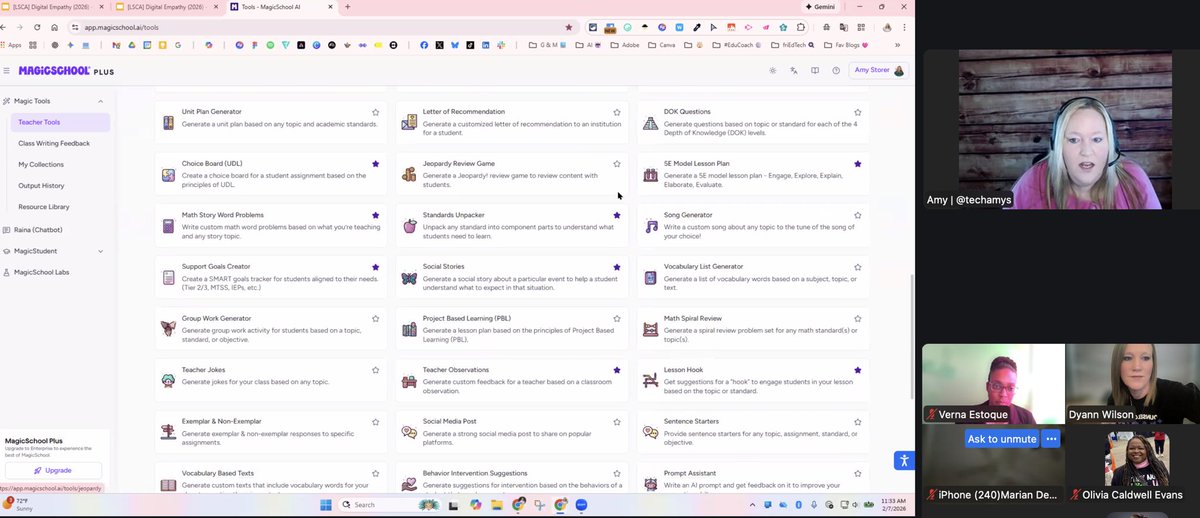The width and height of the screenshot is (1200, 518).
Task: Open the language translate icon in header
Action: point(794,71)
